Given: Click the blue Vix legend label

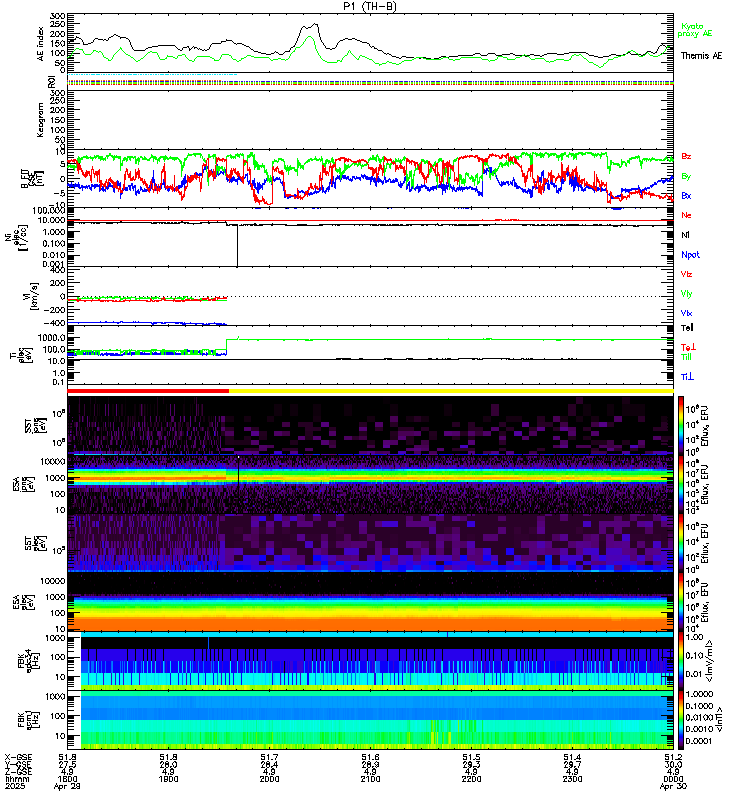Looking at the screenshot, I should coord(686,313).
